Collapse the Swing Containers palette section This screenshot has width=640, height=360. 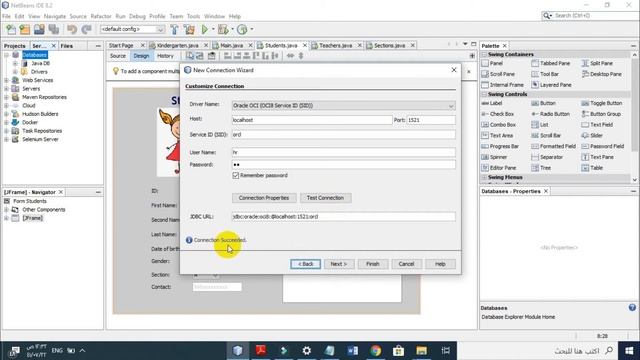coord(484,54)
